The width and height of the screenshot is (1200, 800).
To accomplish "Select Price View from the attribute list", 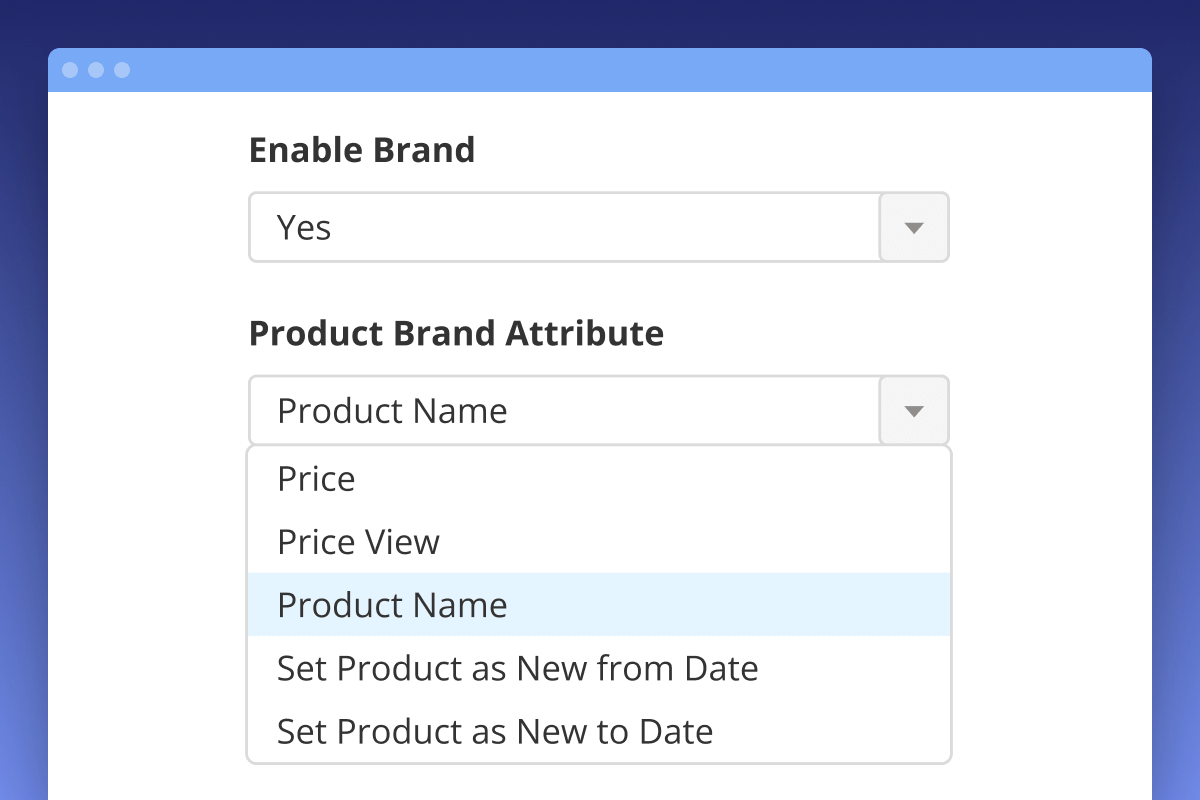I will pyautogui.click(x=357, y=541).
